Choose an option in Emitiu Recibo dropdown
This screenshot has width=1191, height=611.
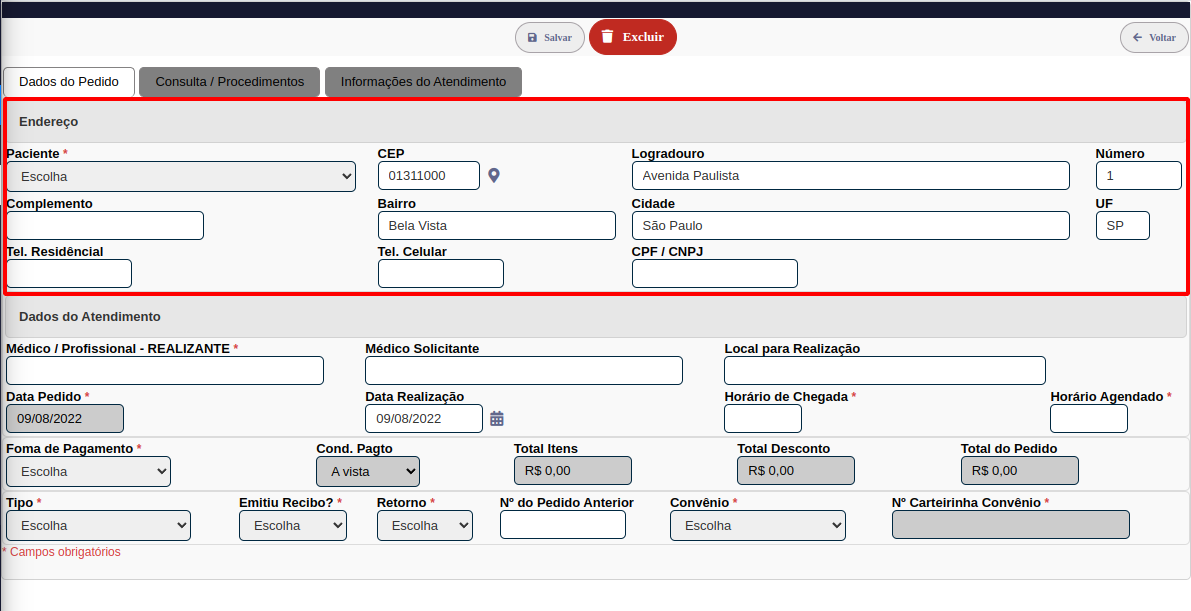click(x=292, y=525)
